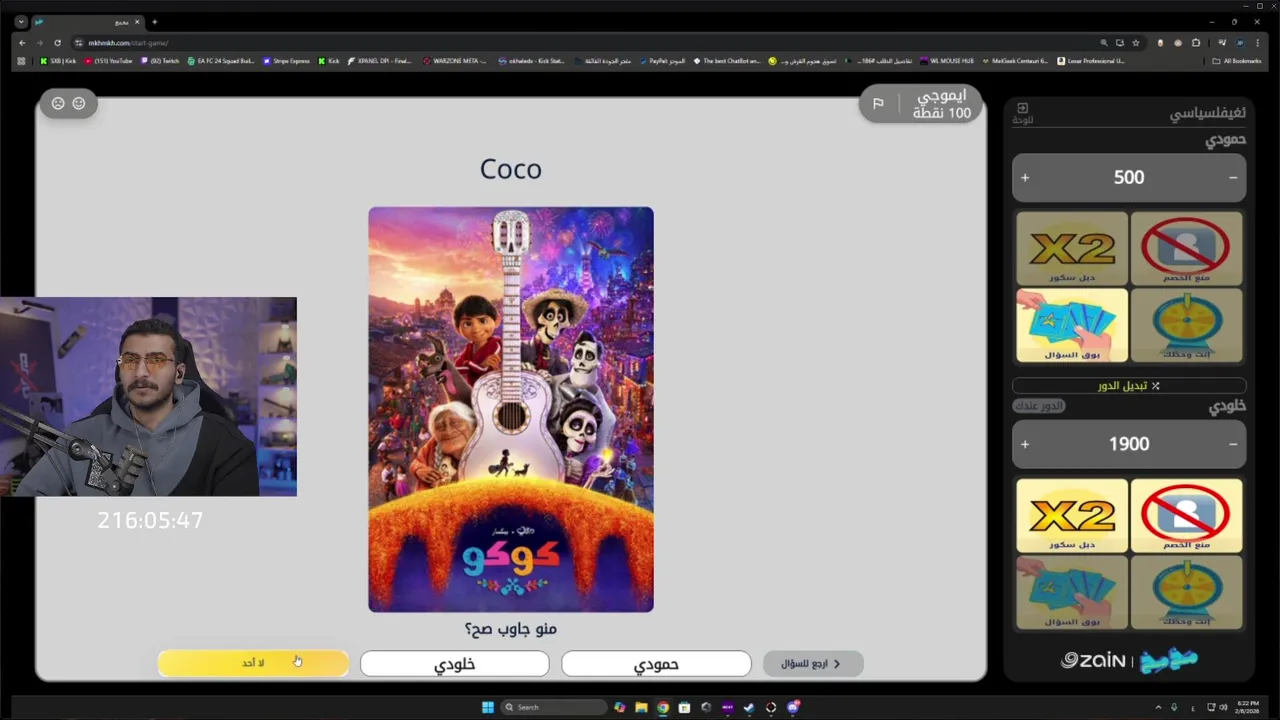The height and width of the screenshot is (720, 1280).
Task: Open the All Bookmarks folder
Action: (x=1236, y=61)
